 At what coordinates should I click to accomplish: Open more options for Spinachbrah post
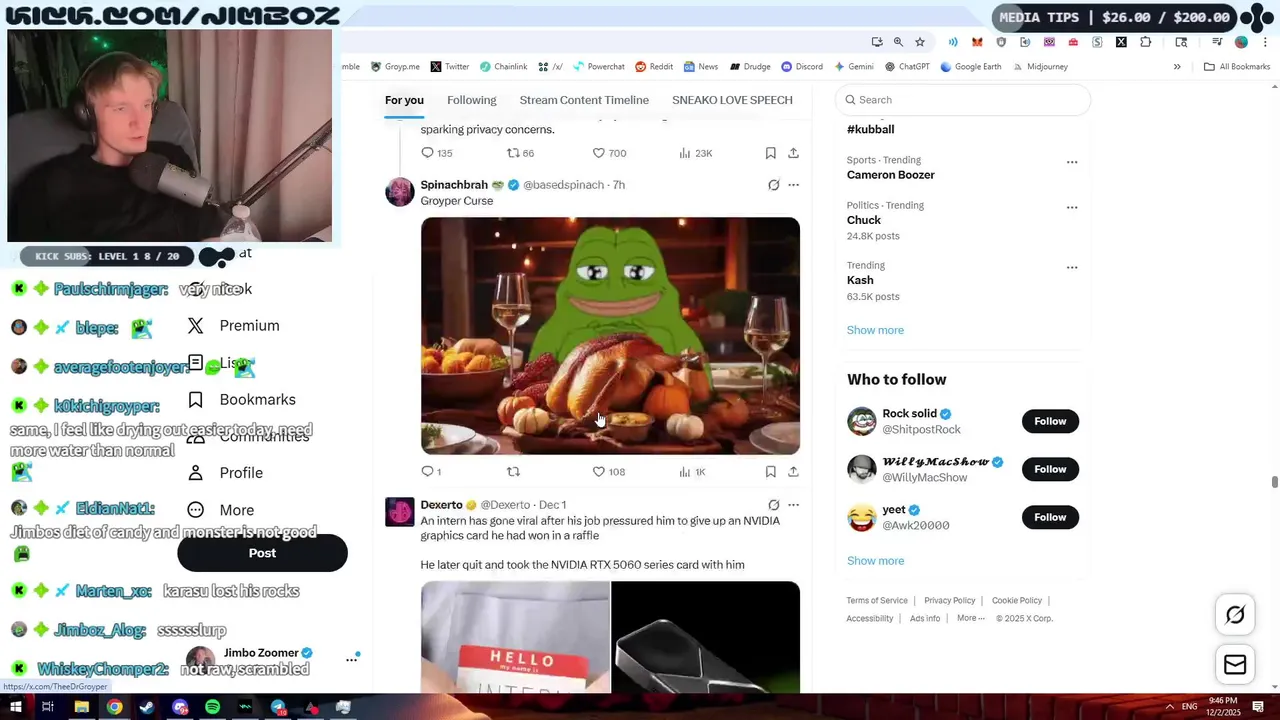793,185
